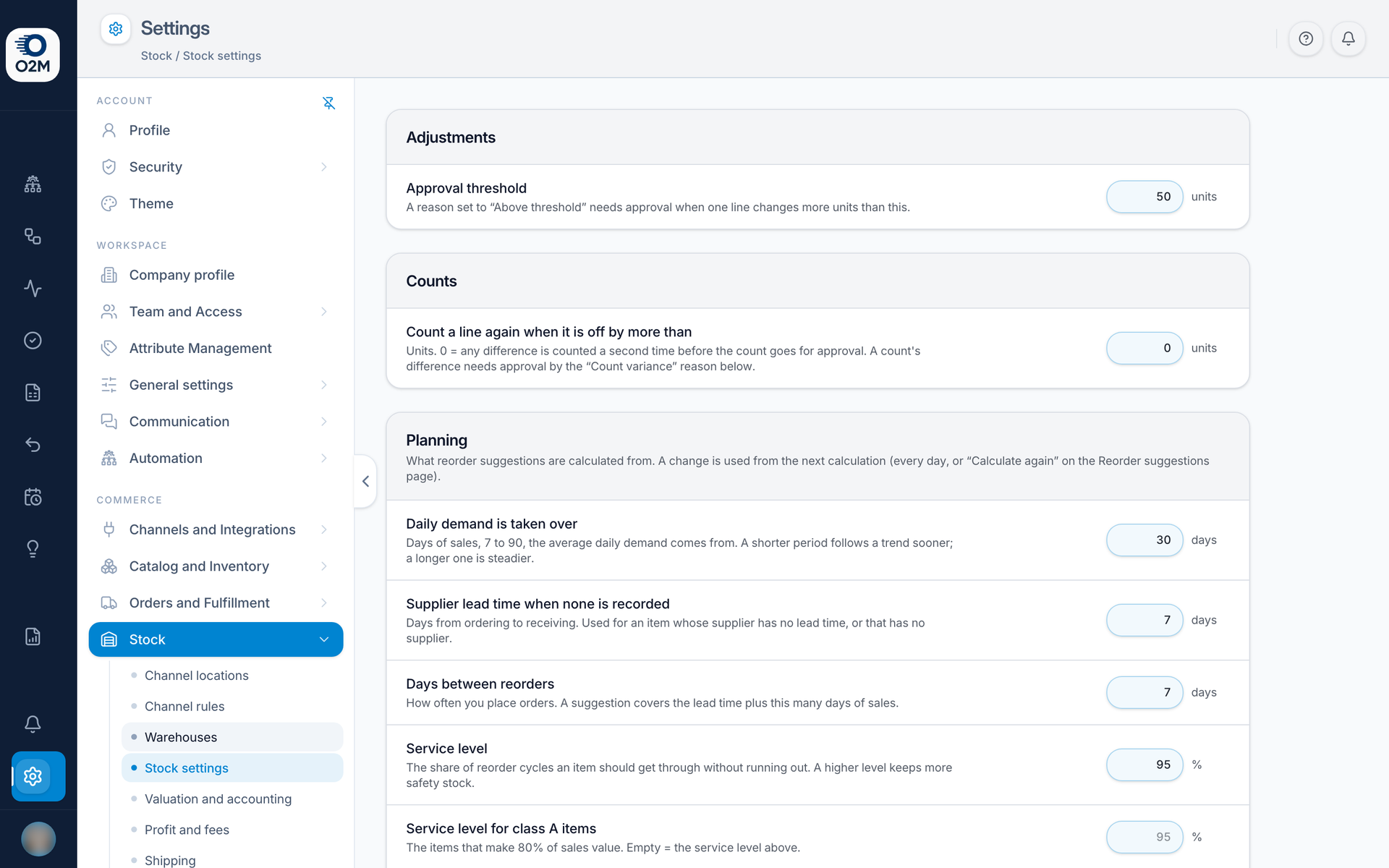The image size is (1389, 868).
Task: Click the Approval threshold units field
Action: point(1144,197)
